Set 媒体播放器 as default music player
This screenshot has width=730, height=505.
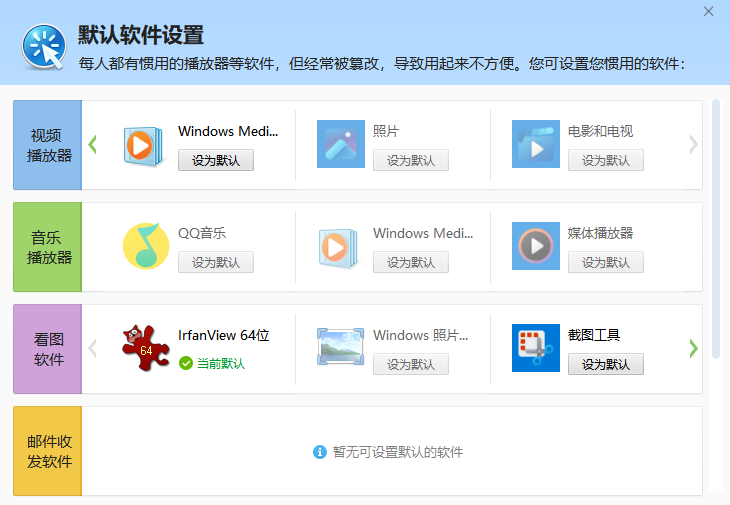(x=606, y=262)
